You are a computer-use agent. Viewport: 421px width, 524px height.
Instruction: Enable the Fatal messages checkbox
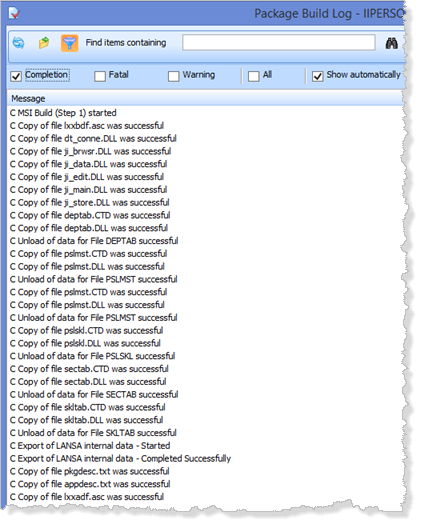[x=100, y=76]
